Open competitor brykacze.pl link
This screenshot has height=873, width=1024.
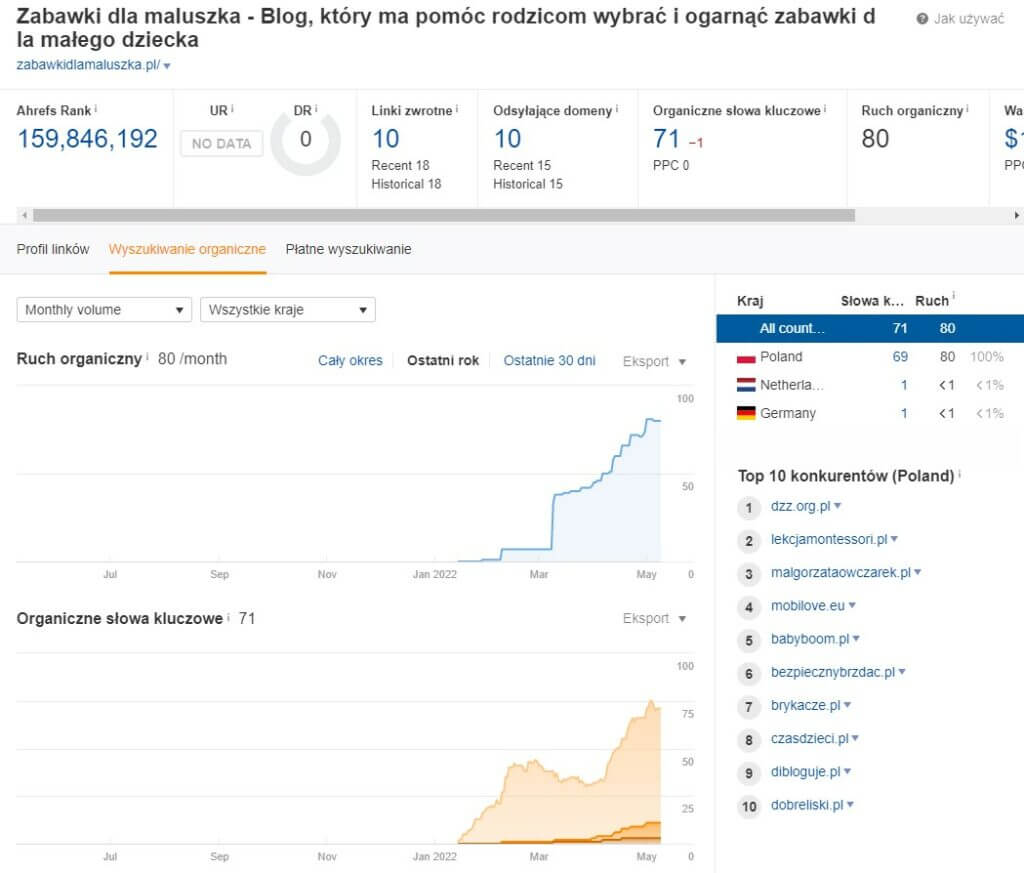pyautogui.click(x=805, y=706)
